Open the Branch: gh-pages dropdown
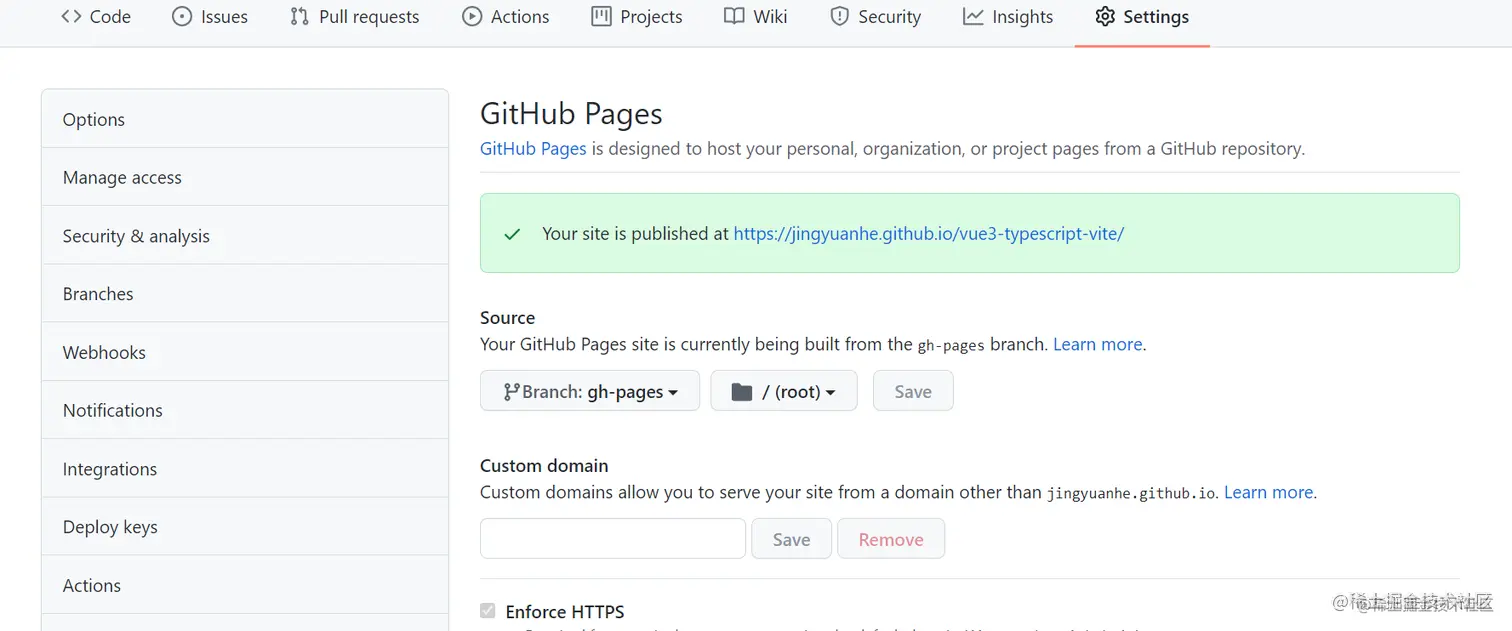 tap(589, 392)
